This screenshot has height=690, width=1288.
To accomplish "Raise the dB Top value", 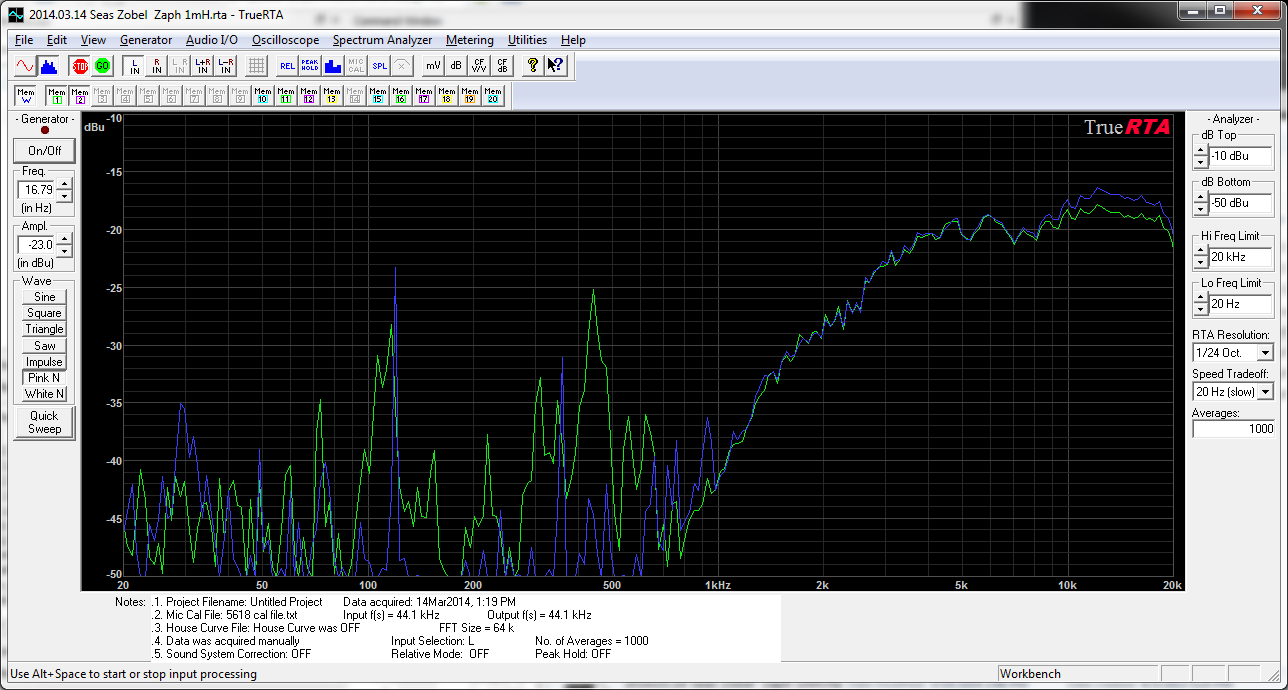I will pyautogui.click(x=1200, y=151).
